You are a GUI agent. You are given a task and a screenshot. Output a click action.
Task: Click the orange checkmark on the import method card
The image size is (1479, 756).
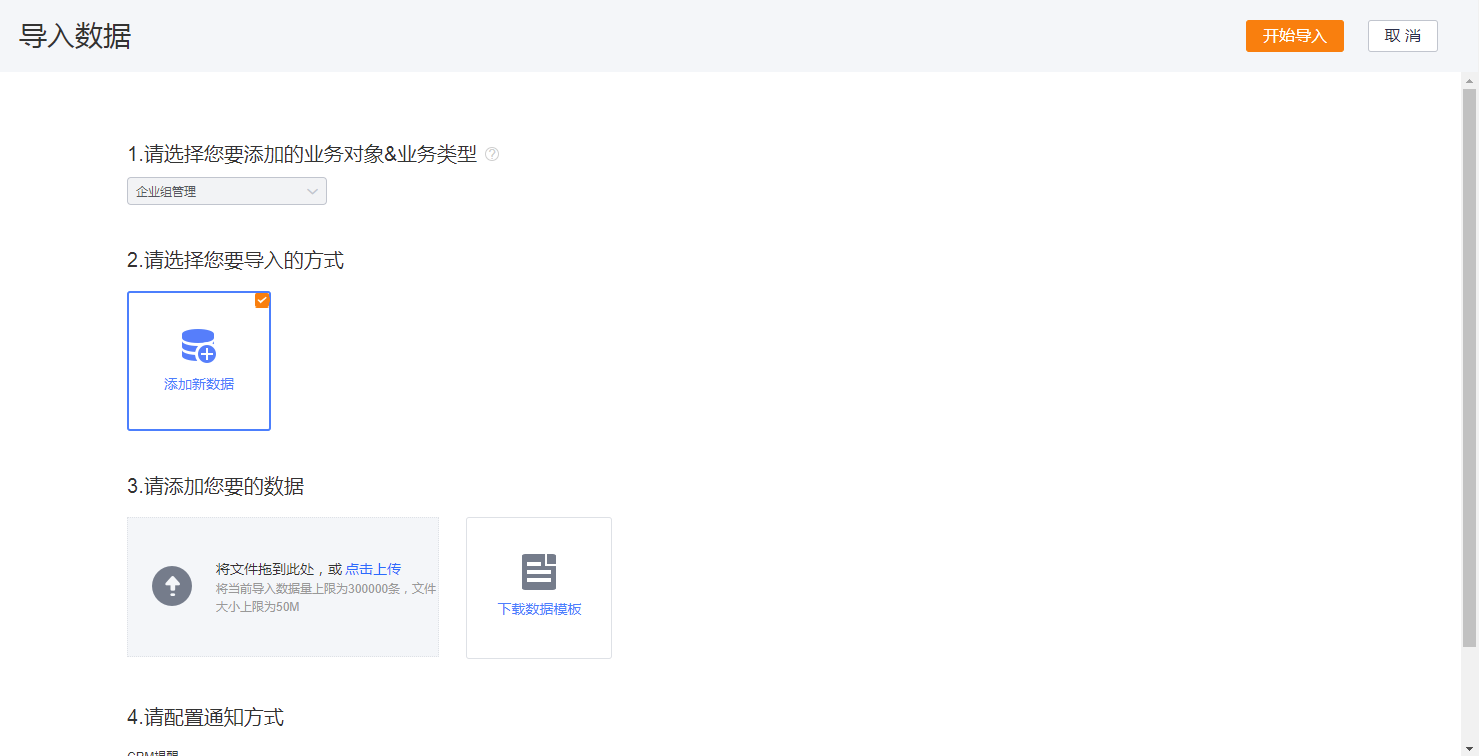(x=262, y=300)
